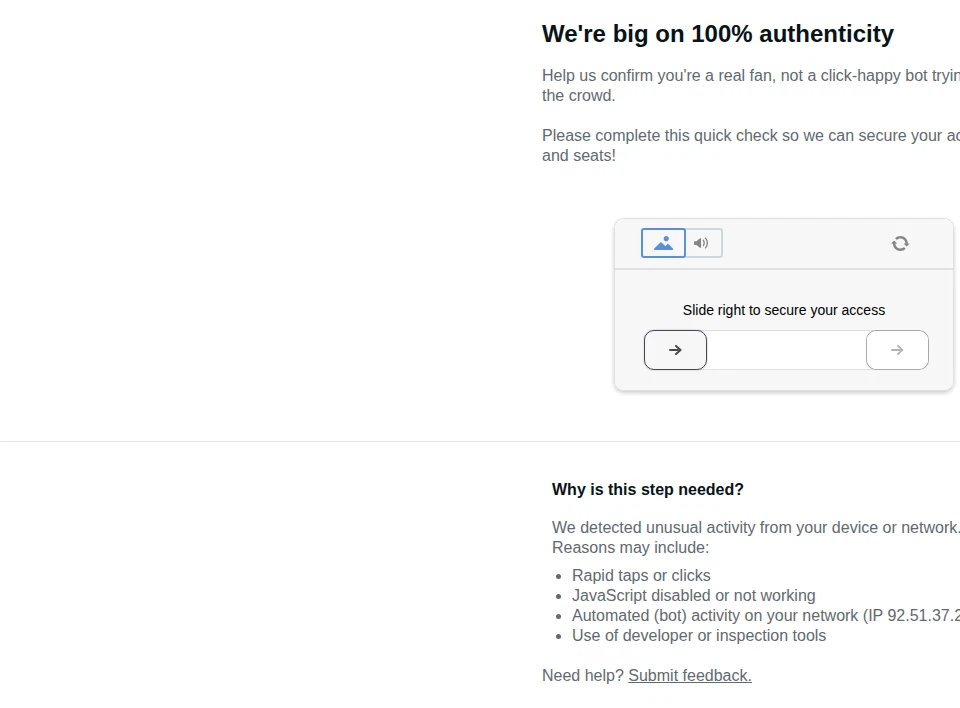Viewport: 960px width, 708px height.
Task: Click the empty slider track area
Action: [786, 350]
